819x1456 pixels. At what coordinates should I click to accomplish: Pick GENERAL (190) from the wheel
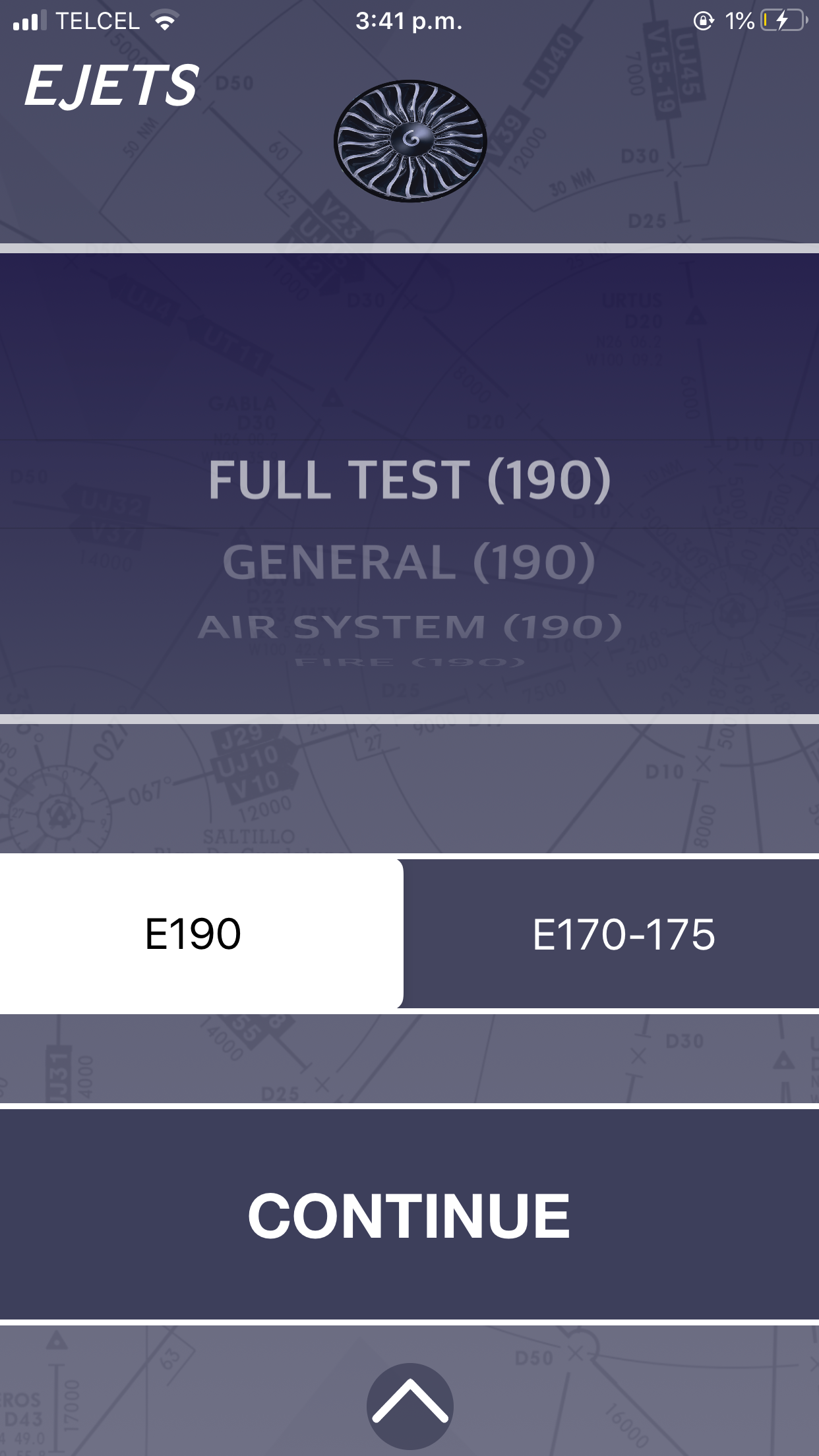(x=409, y=562)
